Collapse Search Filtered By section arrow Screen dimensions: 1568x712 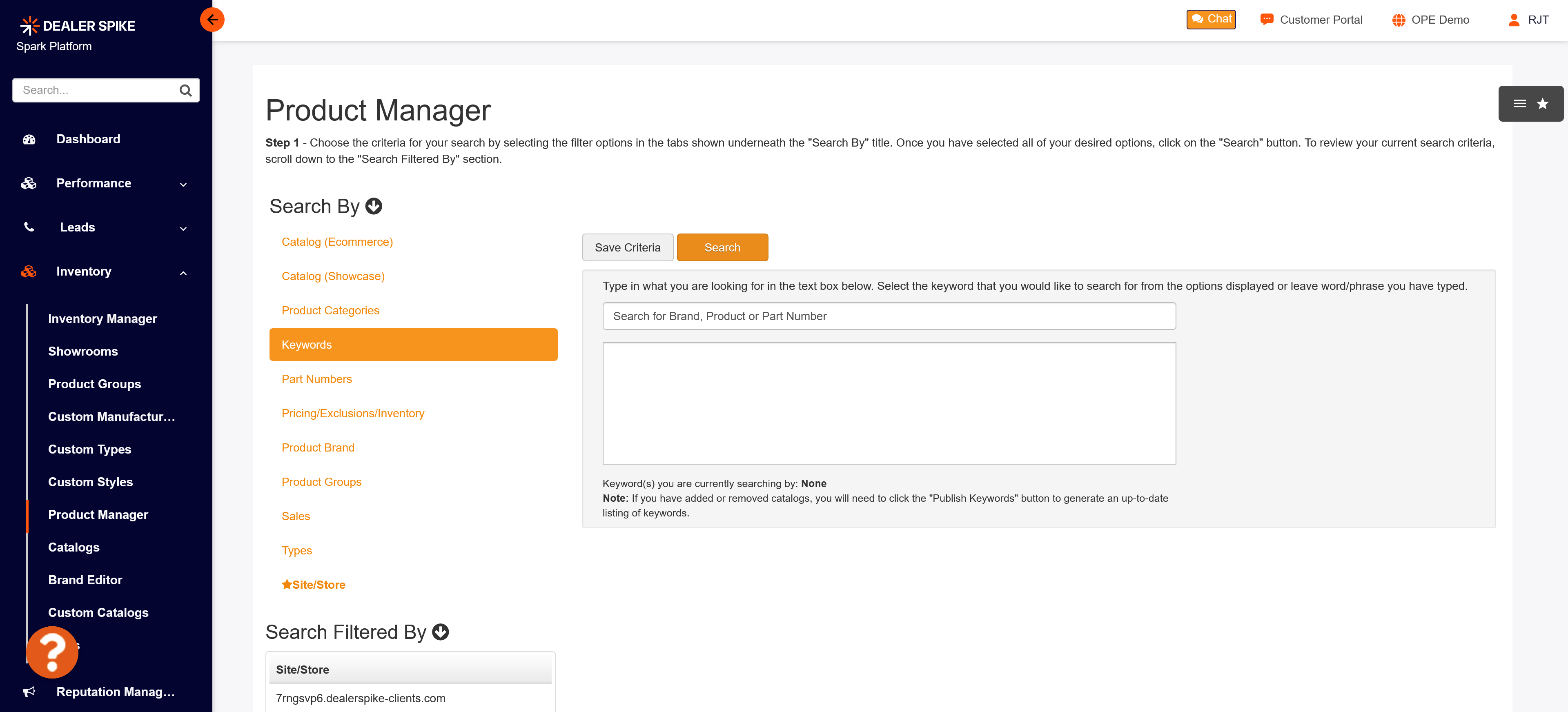tap(440, 632)
